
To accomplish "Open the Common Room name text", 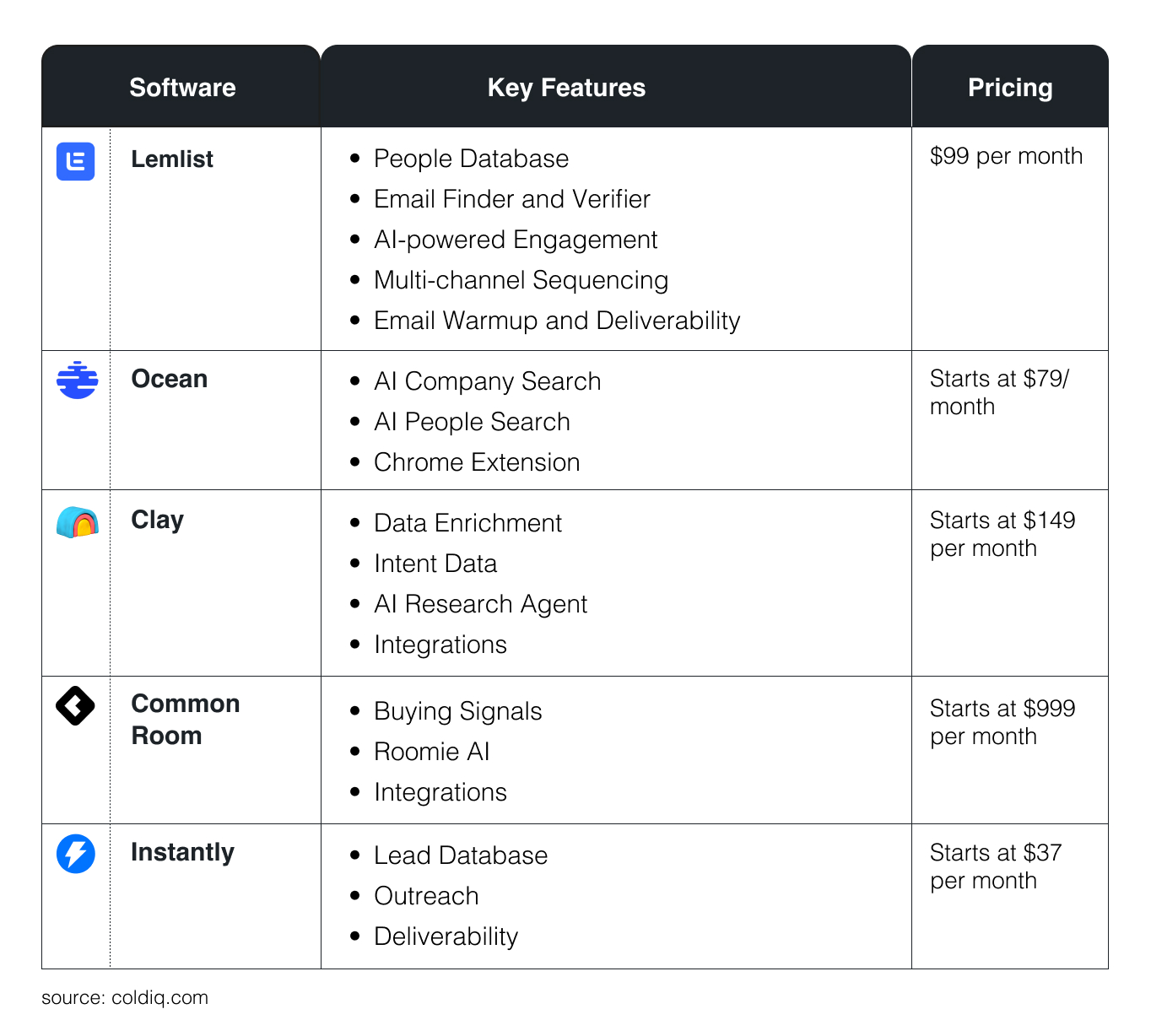I will [186, 720].
